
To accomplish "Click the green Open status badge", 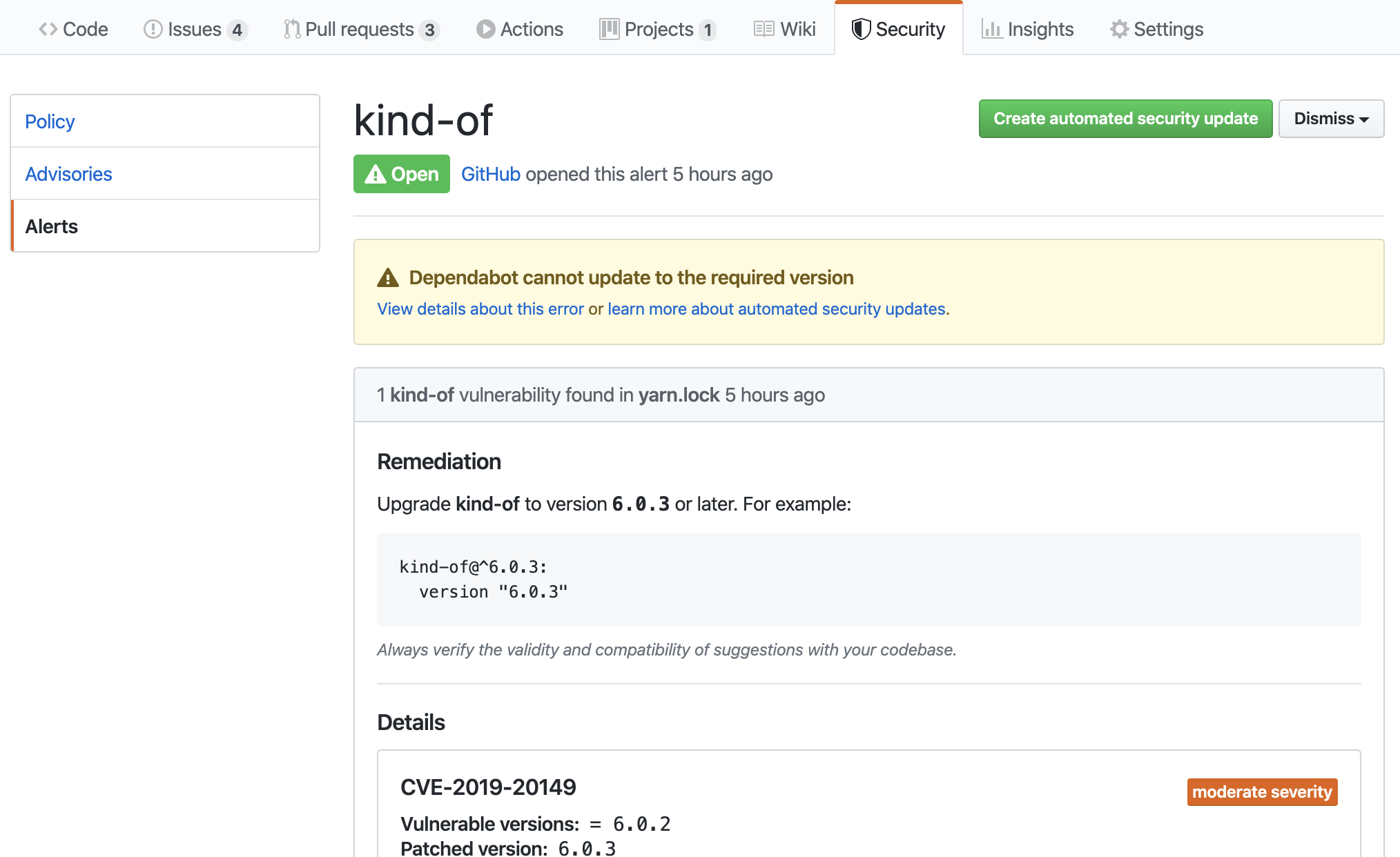I will [401, 174].
